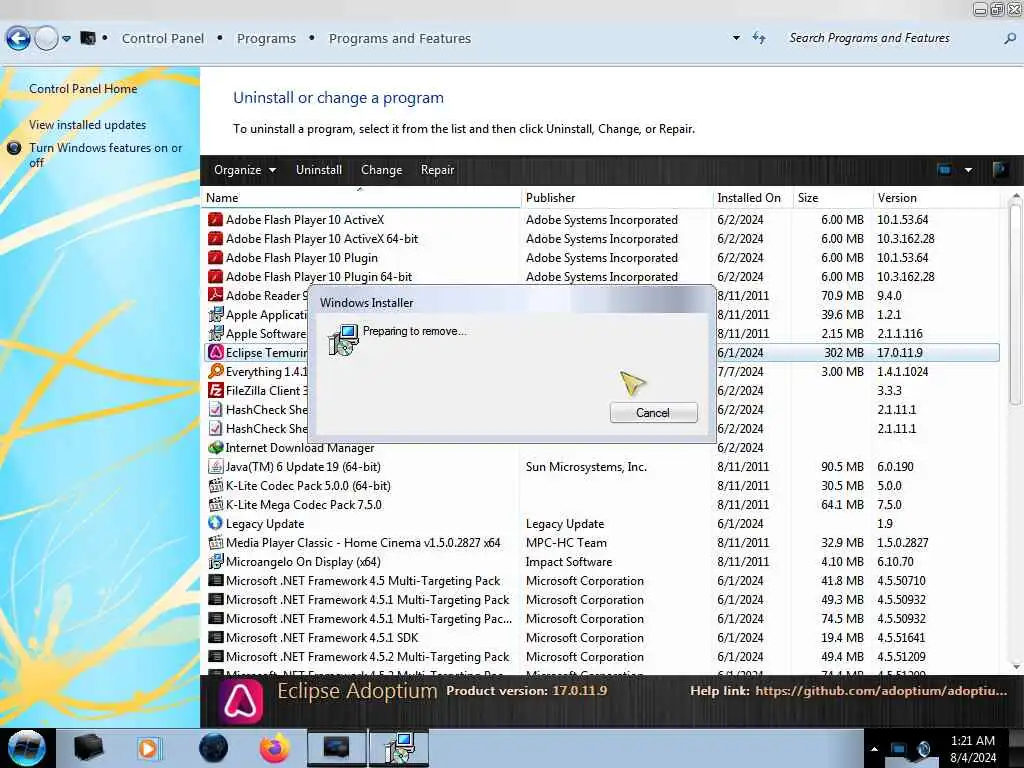The height and width of the screenshot is (768, 1024).
Task: Open the media player taskbar icon
Action: pyautogui.click(x=148, y=748)
